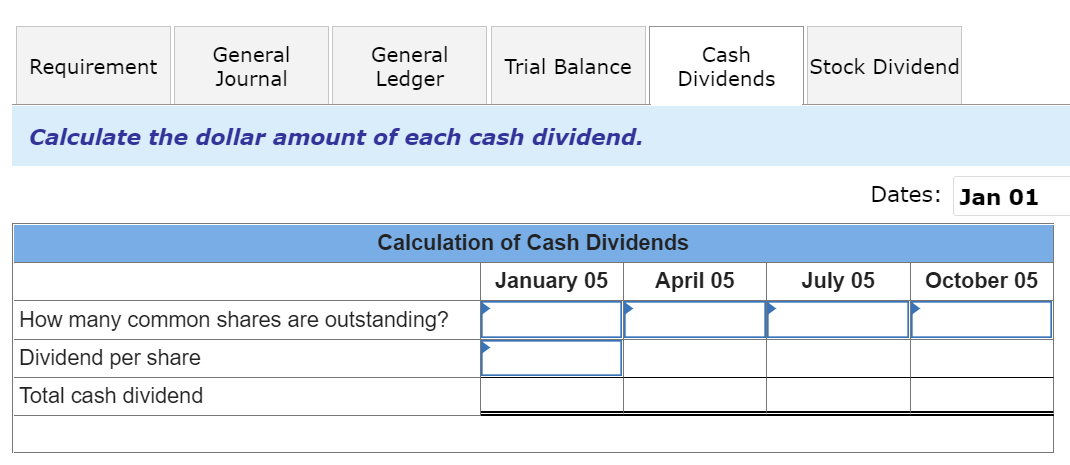Click the 'Calculation of Cash Dividends' table title

pos(533,242)
